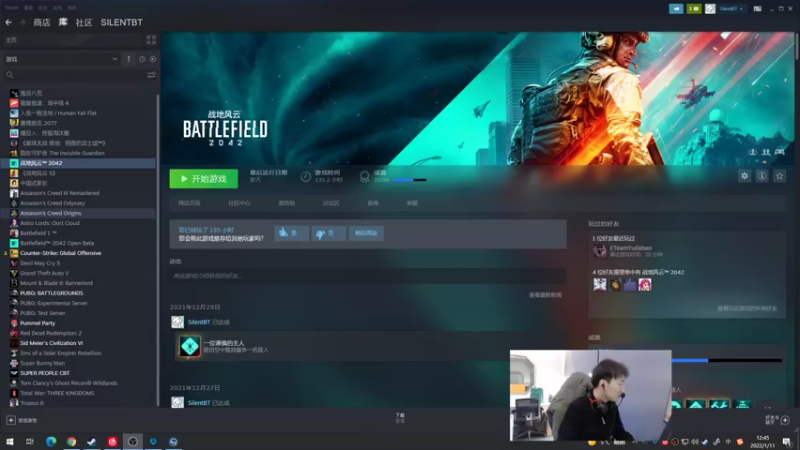
Task: Open Microsoft Edge from taskbar
Action: pyautogui.click(x=51, y=442)
